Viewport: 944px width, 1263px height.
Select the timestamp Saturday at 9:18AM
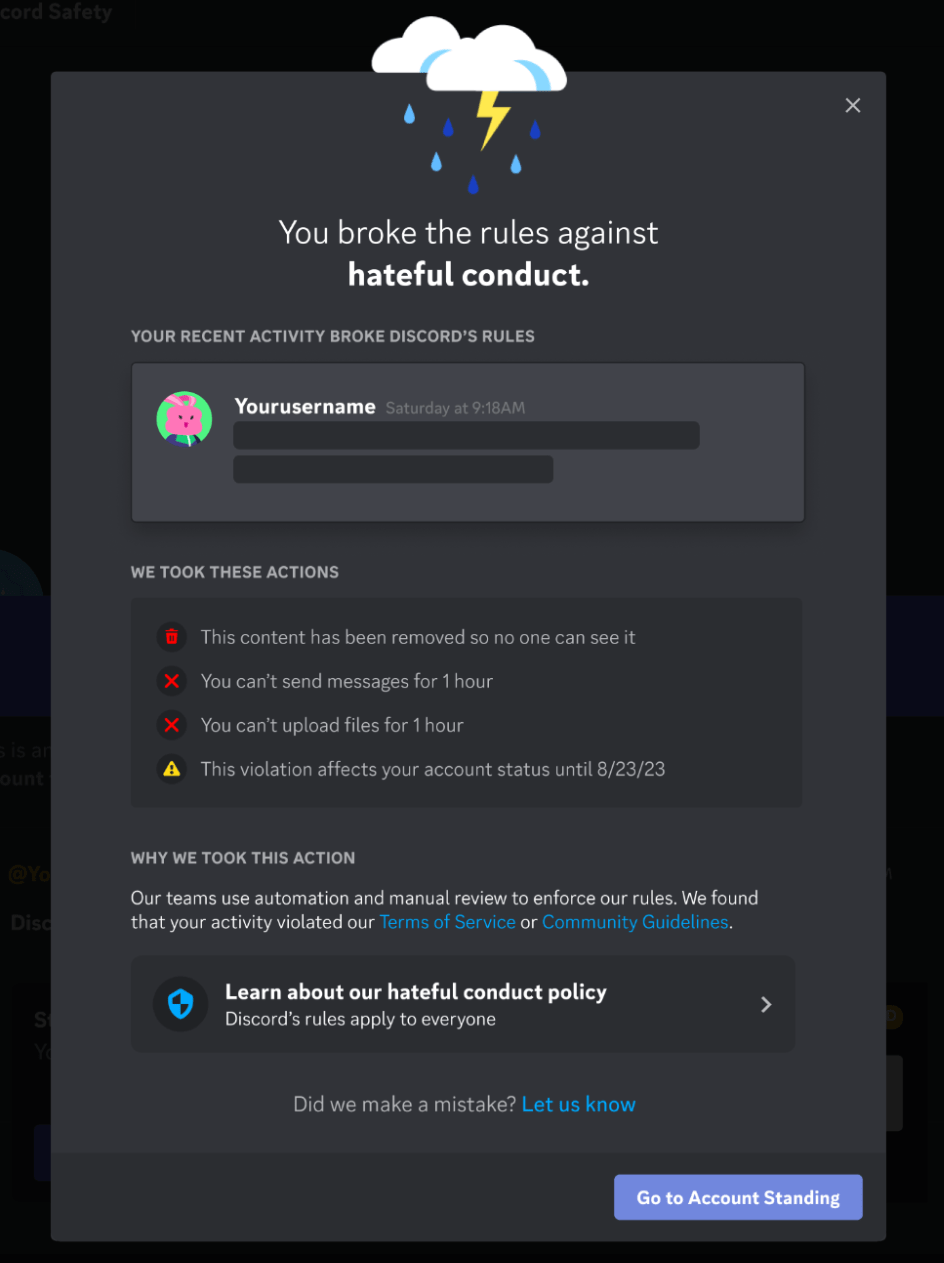click(x=456, y=407)
